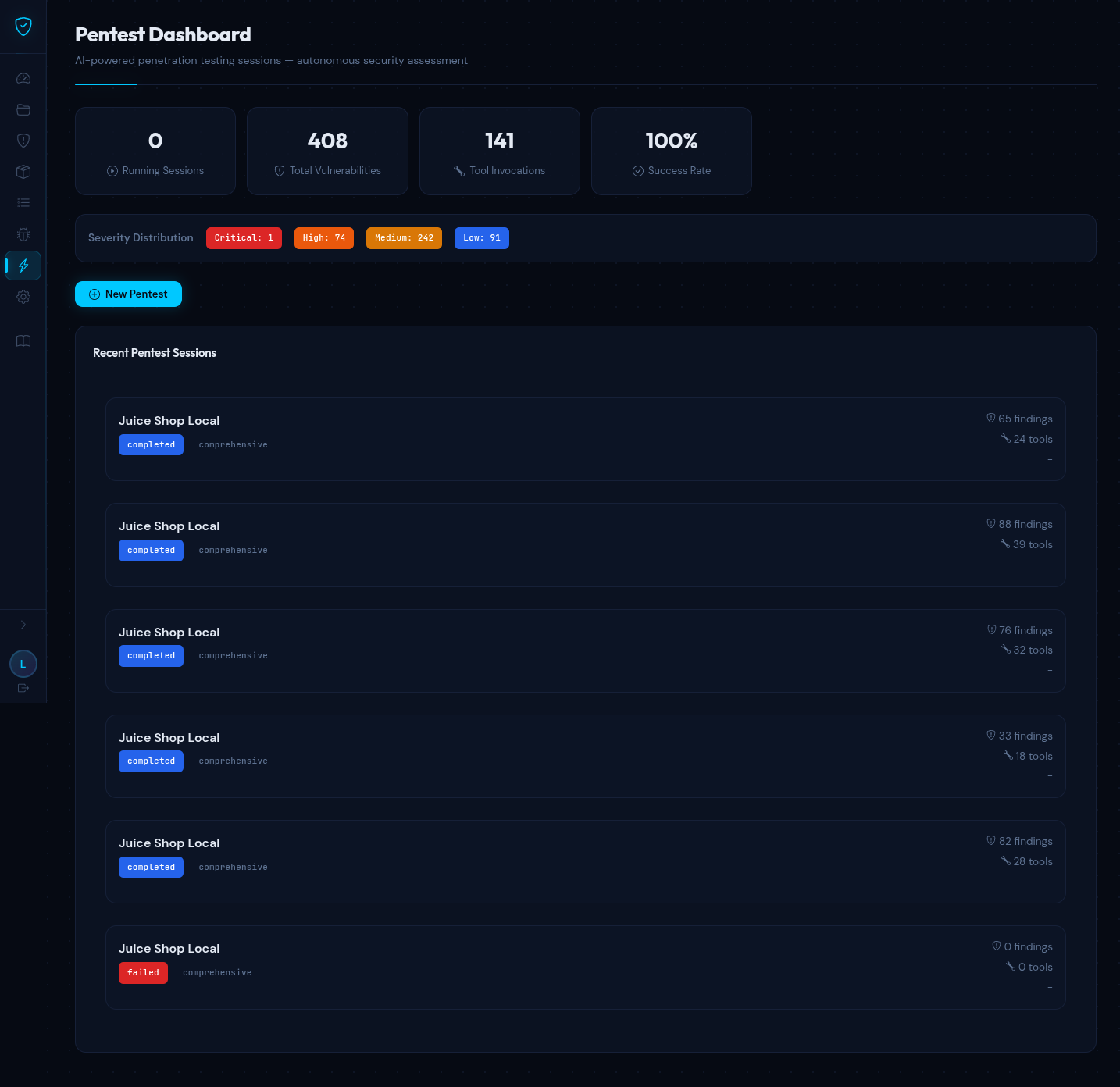Open Settings via the gear icon
The height and width of the screenshot is (1087, 1120).
(23, 297)
